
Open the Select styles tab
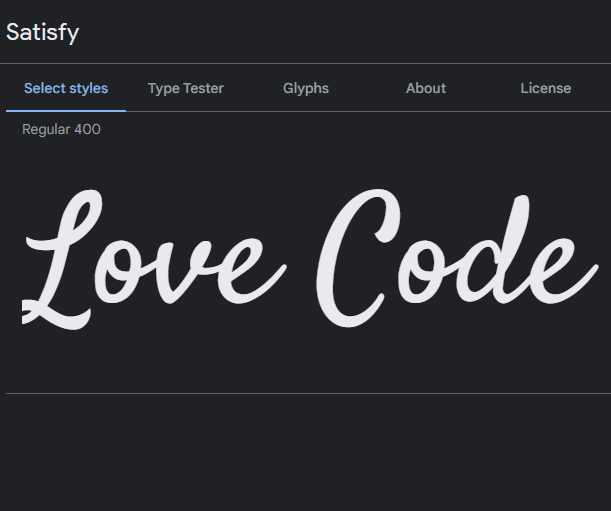(x=66, y=88)
